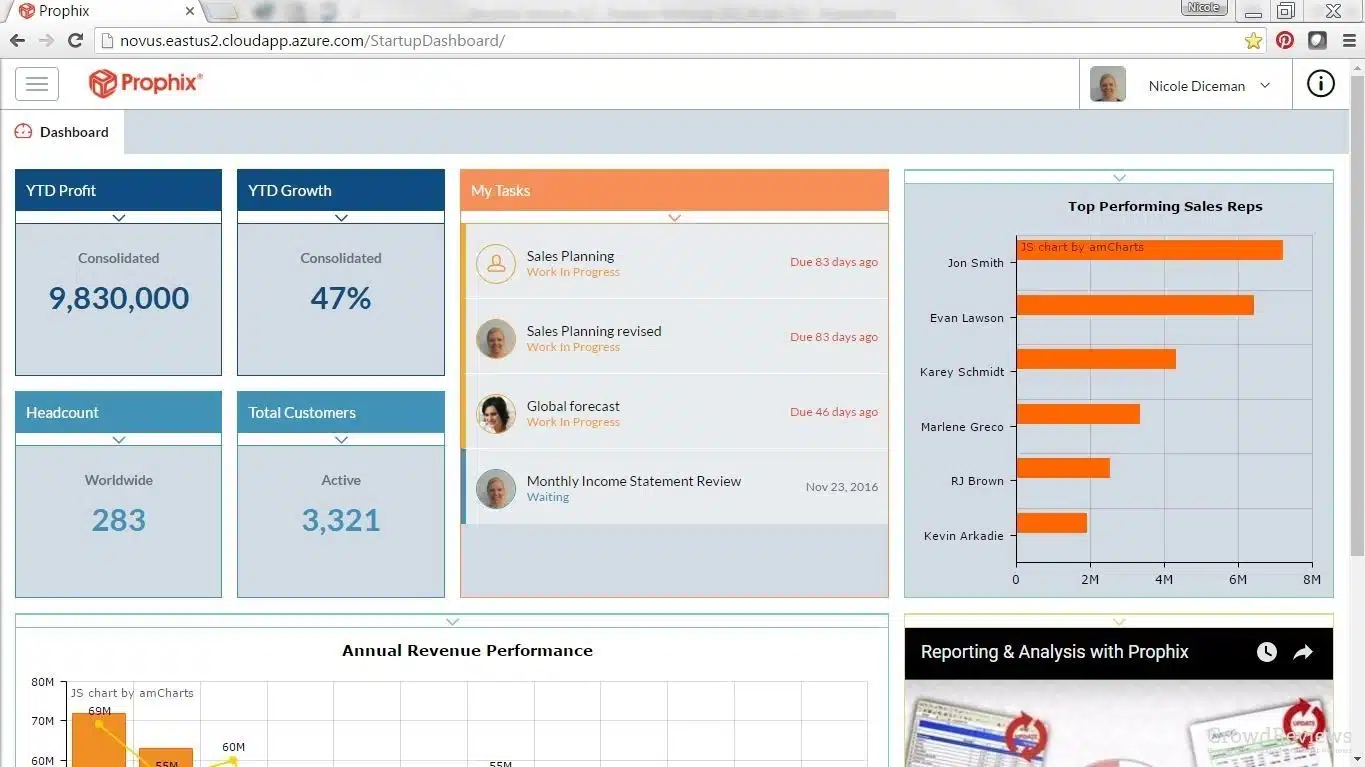Click the video share arrow icon
The width and height of the screenshot is (1365, 767).
(x=1302, y=652)
